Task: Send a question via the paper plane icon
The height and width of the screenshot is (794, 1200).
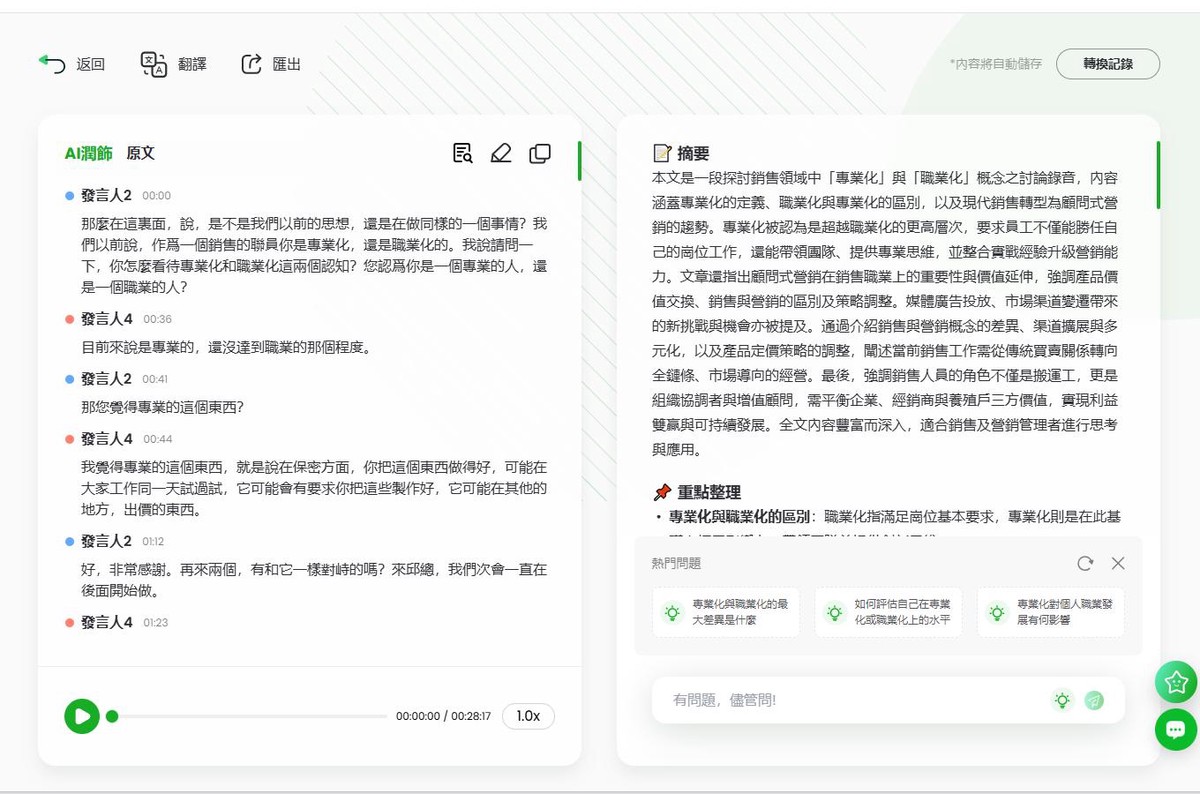Action: click(x=1094, y=700)
